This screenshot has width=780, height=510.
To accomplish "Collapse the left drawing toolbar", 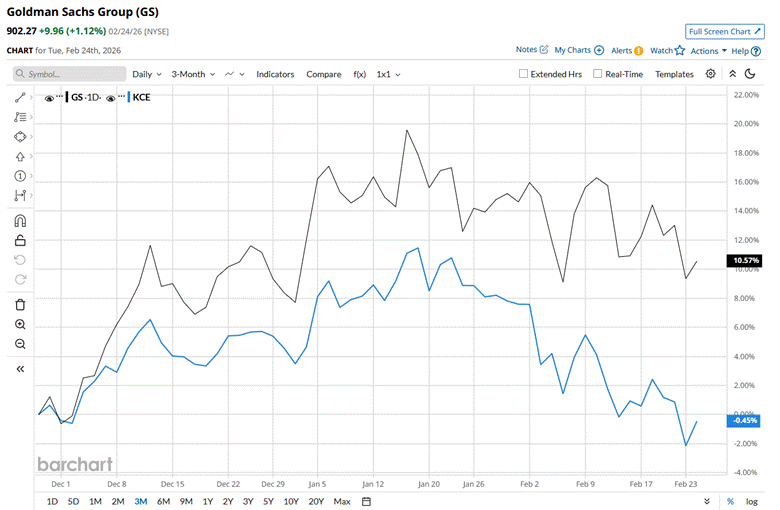I will click(x=20, y=369).
